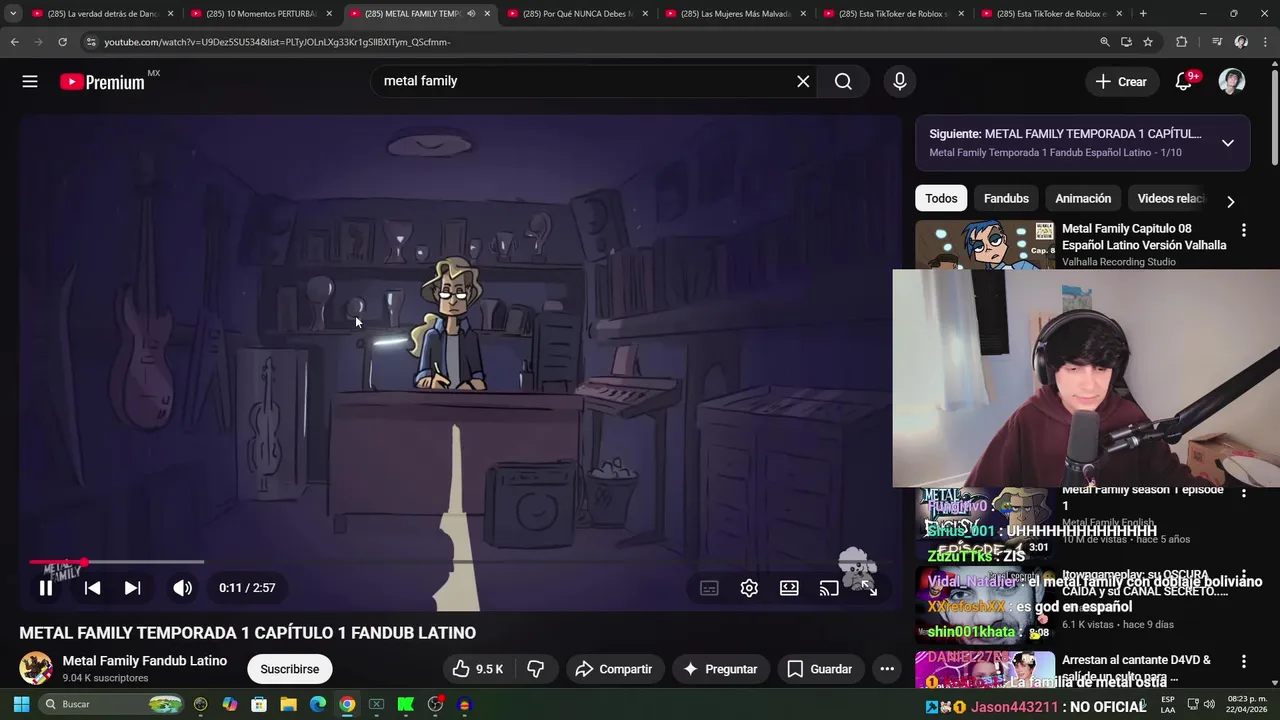Dislike the video

coord(536,669)
